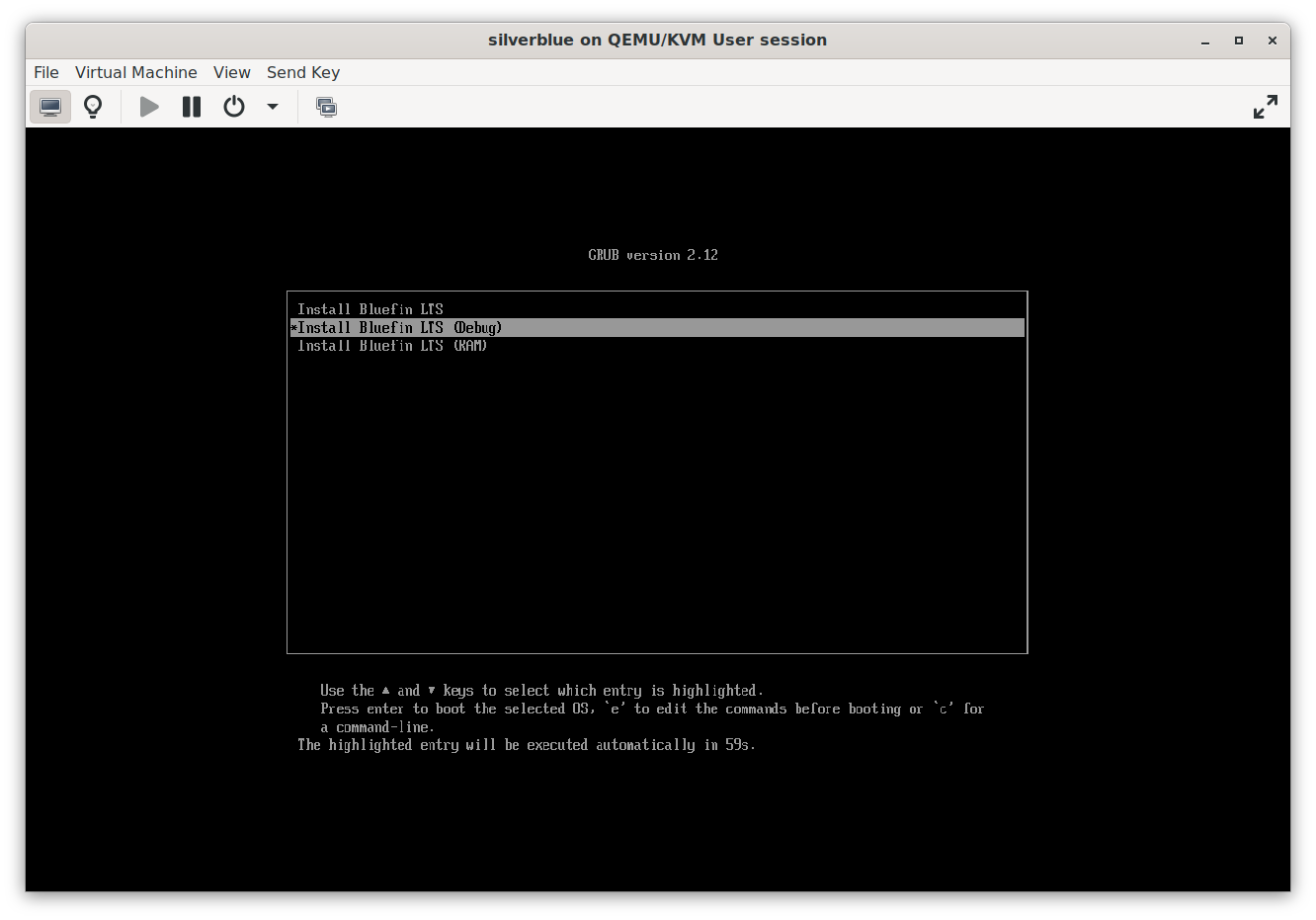This screenshot has height=920, width=1316.
Task: Open the manage VM snapshots view
Action: [326, 107]
